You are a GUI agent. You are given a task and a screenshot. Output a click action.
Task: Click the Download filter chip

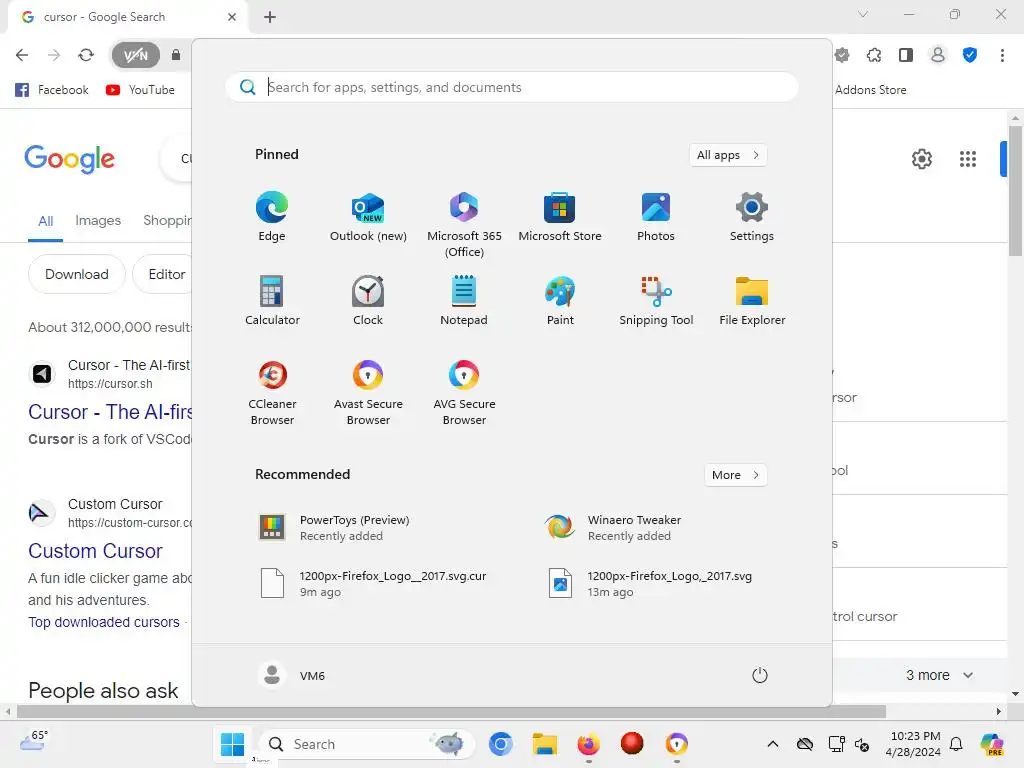coord(76,274)
